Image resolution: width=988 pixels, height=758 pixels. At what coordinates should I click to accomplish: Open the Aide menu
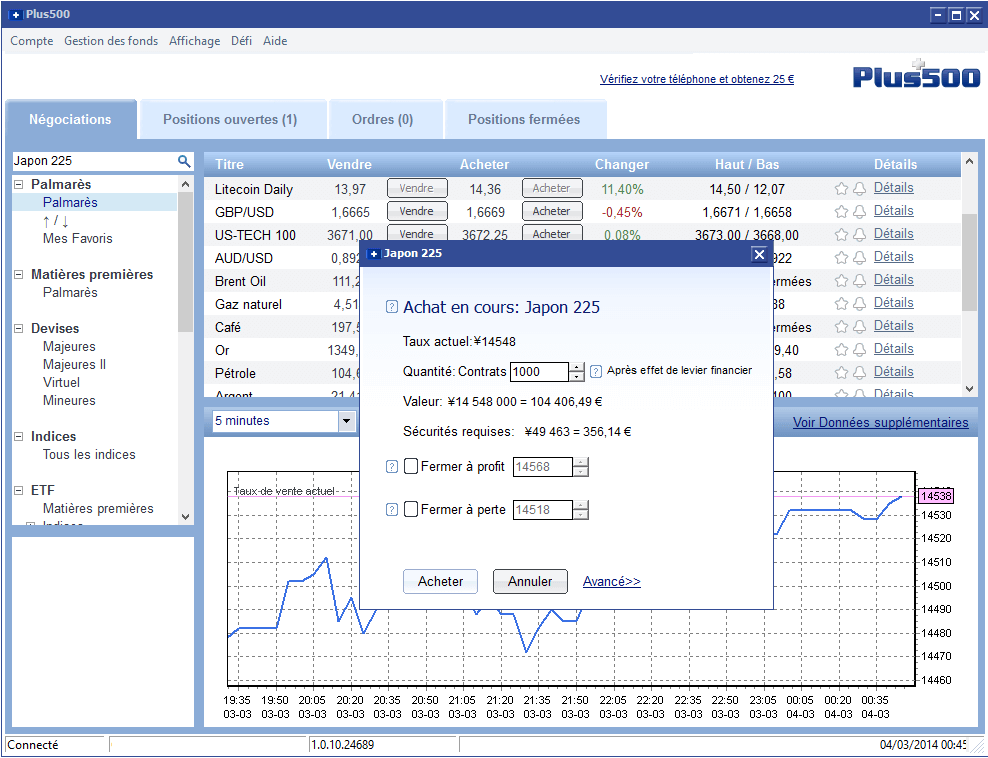click(x=275, y=41)
